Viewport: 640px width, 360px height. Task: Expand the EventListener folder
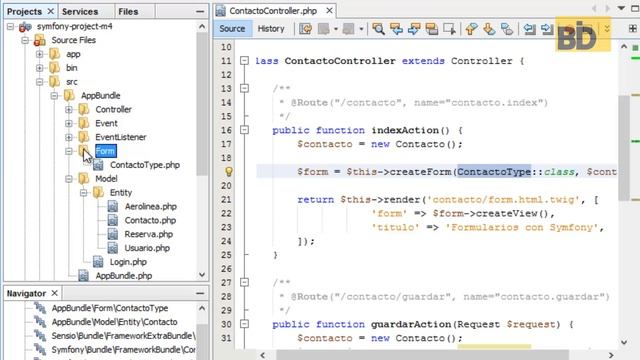[x=69, y=137]
